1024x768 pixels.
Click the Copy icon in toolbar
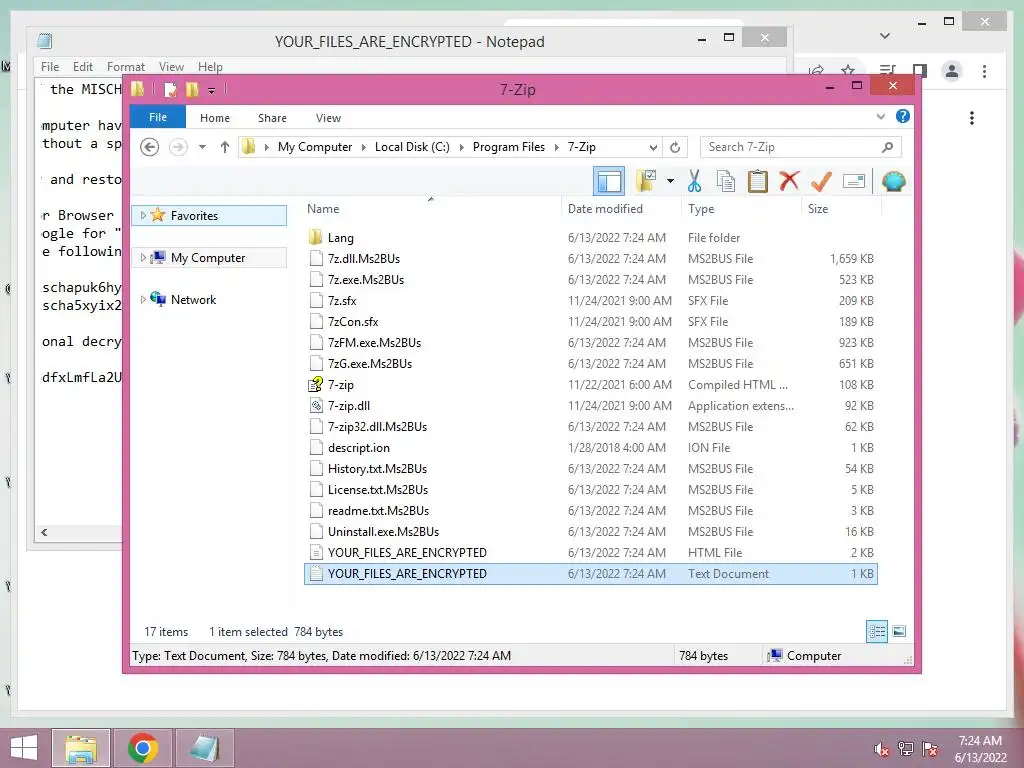coord(726,181)
